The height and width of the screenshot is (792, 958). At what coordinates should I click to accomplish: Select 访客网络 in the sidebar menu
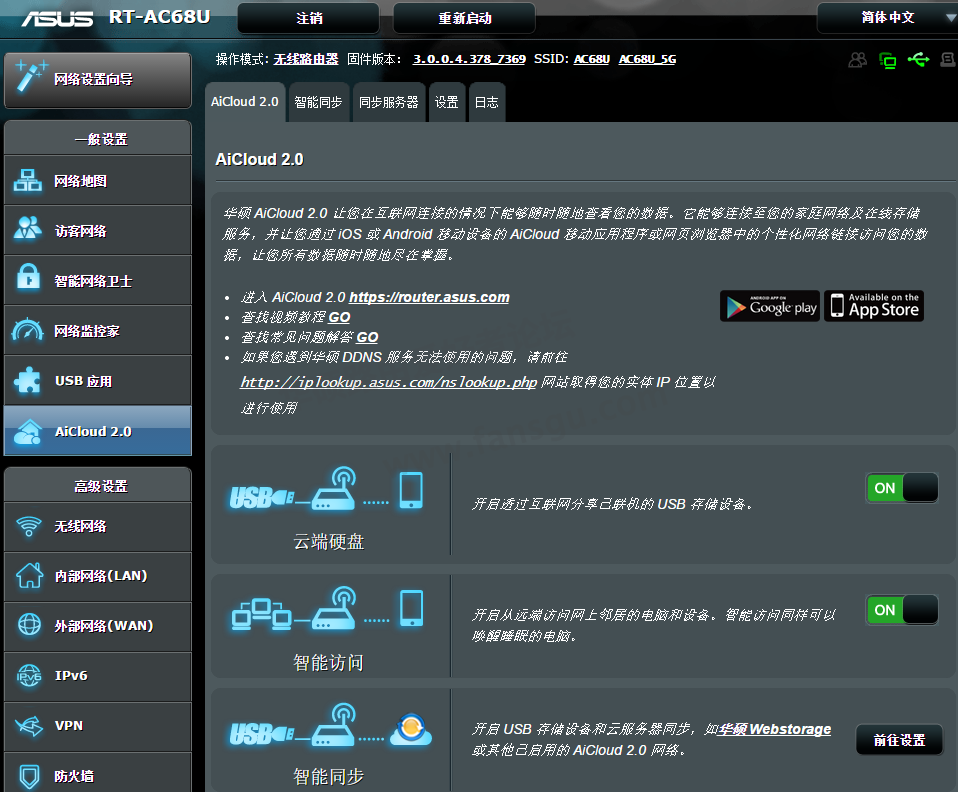pyautogui.click(x=98, y=230)
